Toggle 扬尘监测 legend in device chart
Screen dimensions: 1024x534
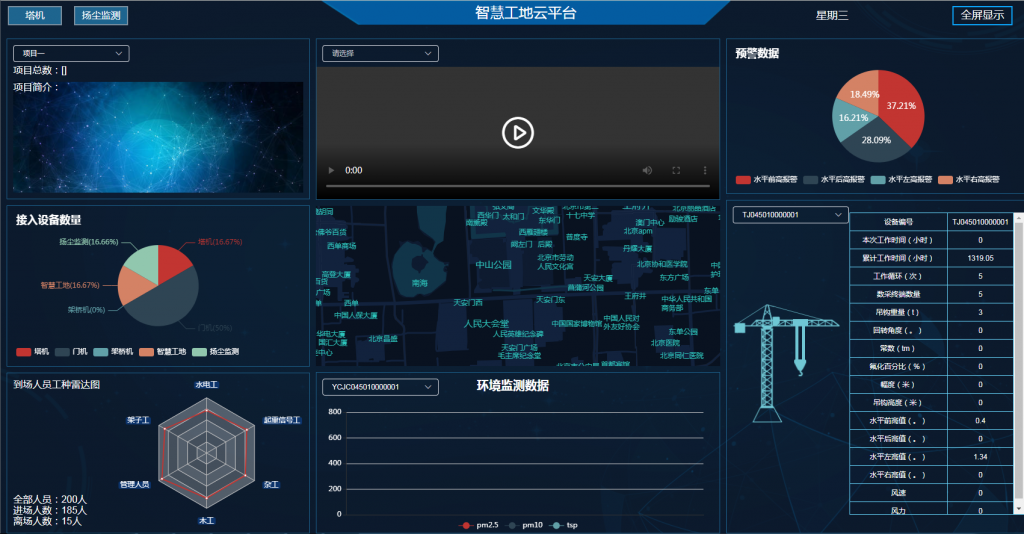[x=216, y=352]
